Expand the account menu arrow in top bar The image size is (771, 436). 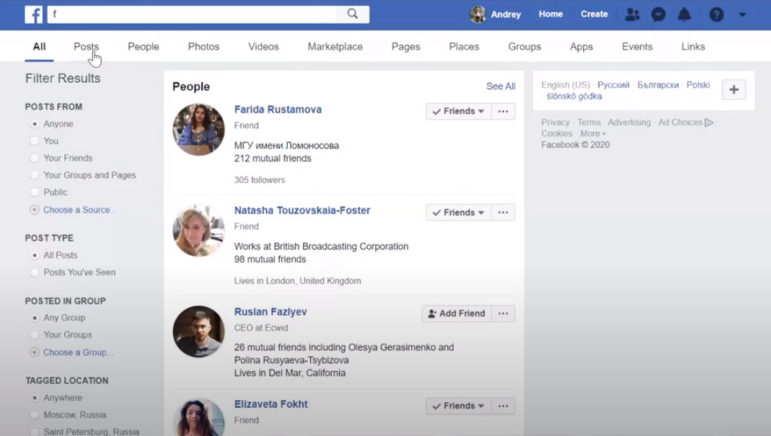tap(742, 14)
